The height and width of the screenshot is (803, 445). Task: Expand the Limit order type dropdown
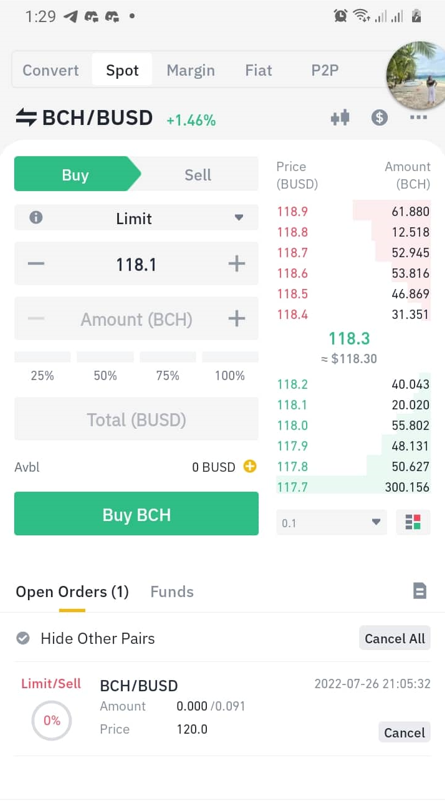(x=136, y=218)
